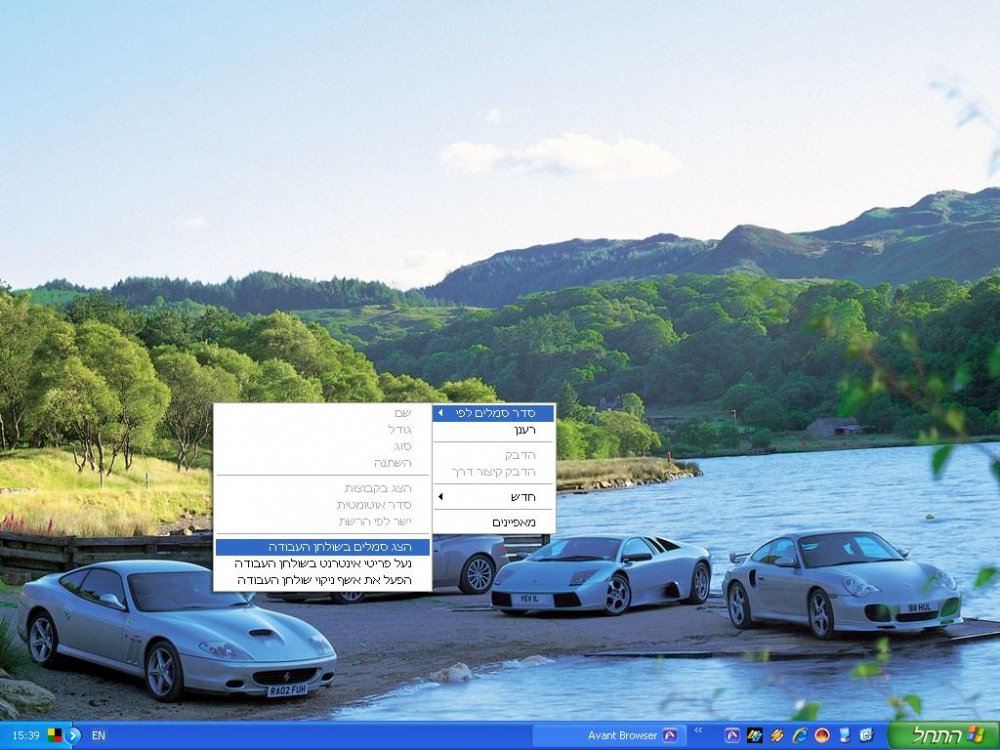
Task: Click the 15:39 taskbar clock
Action: tap(26, 735)
